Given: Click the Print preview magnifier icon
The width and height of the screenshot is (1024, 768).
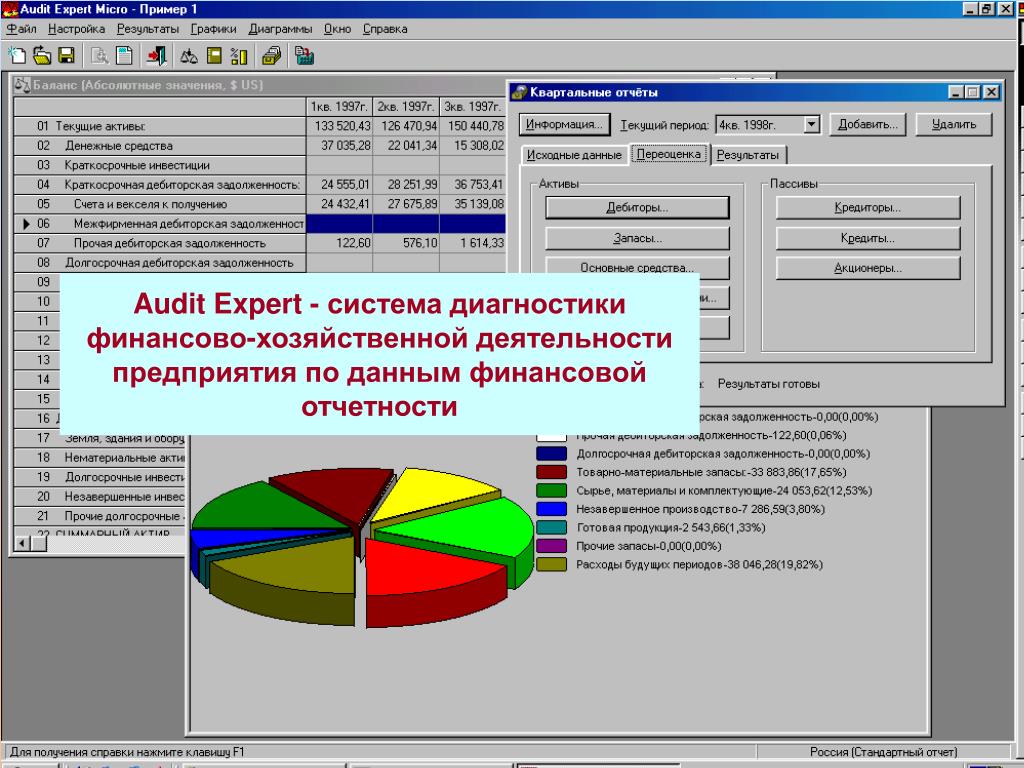Looking at the screenshot, I should [x=99, y=56].
